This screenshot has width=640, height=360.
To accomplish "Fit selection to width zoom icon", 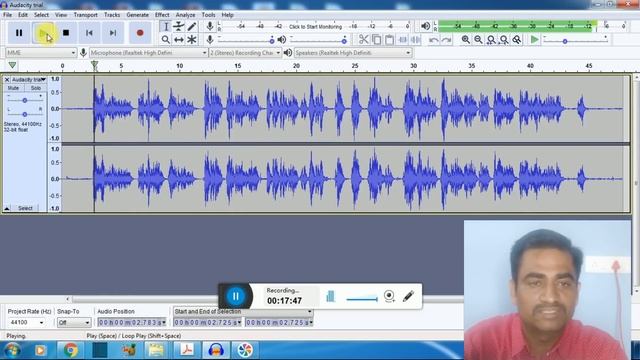I will (491, 40).
